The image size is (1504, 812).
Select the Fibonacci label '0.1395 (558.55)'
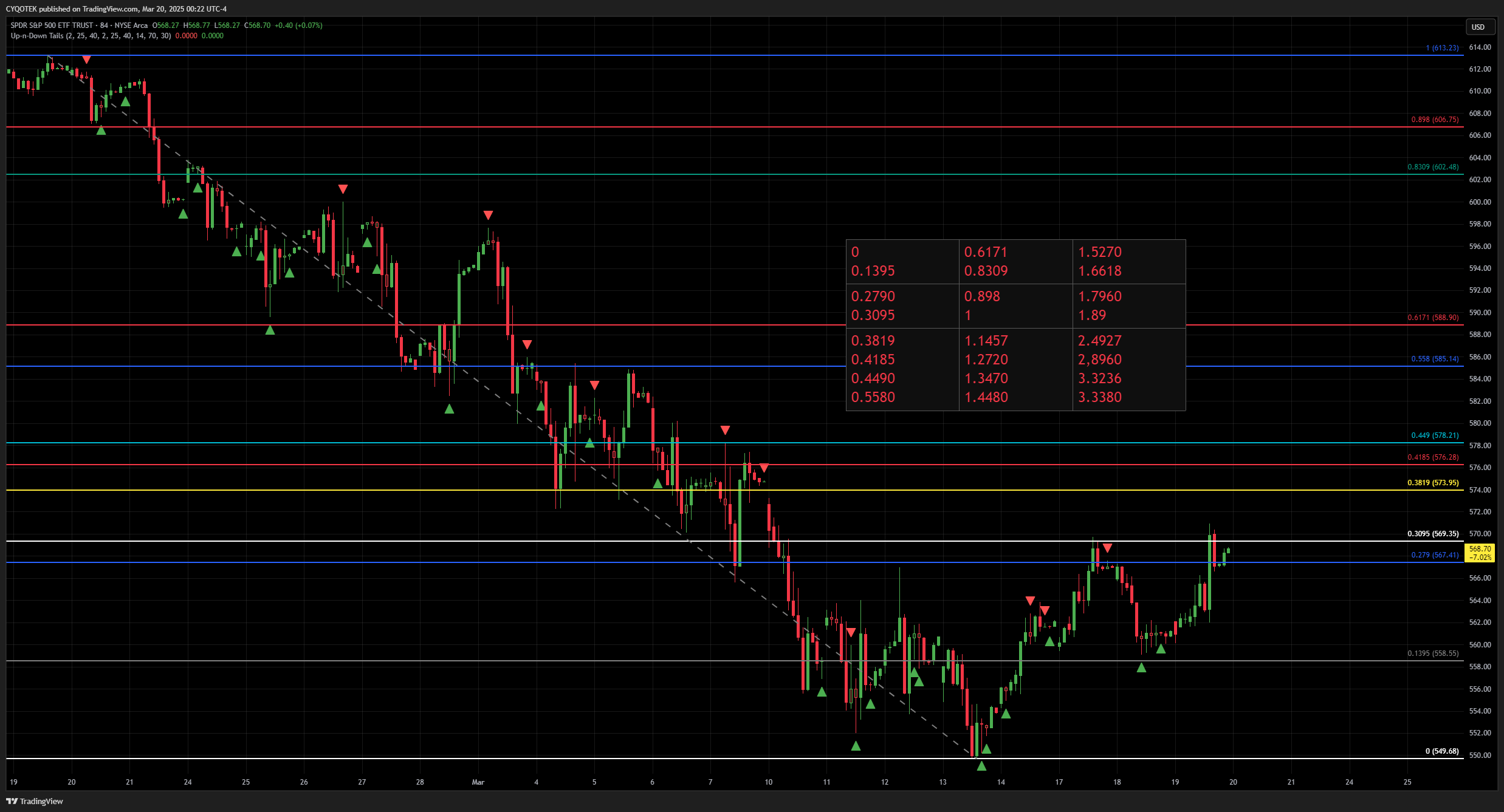[1433, 653]
